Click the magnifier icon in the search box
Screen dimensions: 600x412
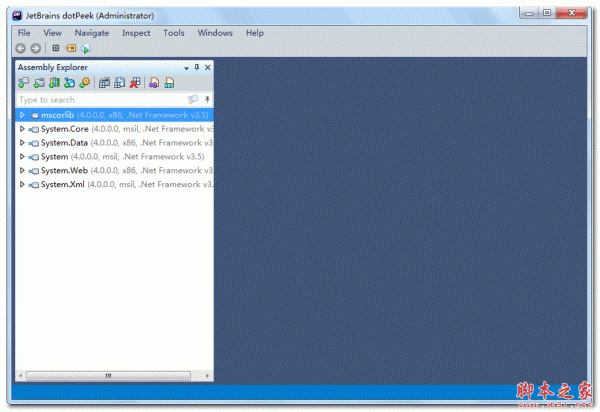click(x=193, y=99)
